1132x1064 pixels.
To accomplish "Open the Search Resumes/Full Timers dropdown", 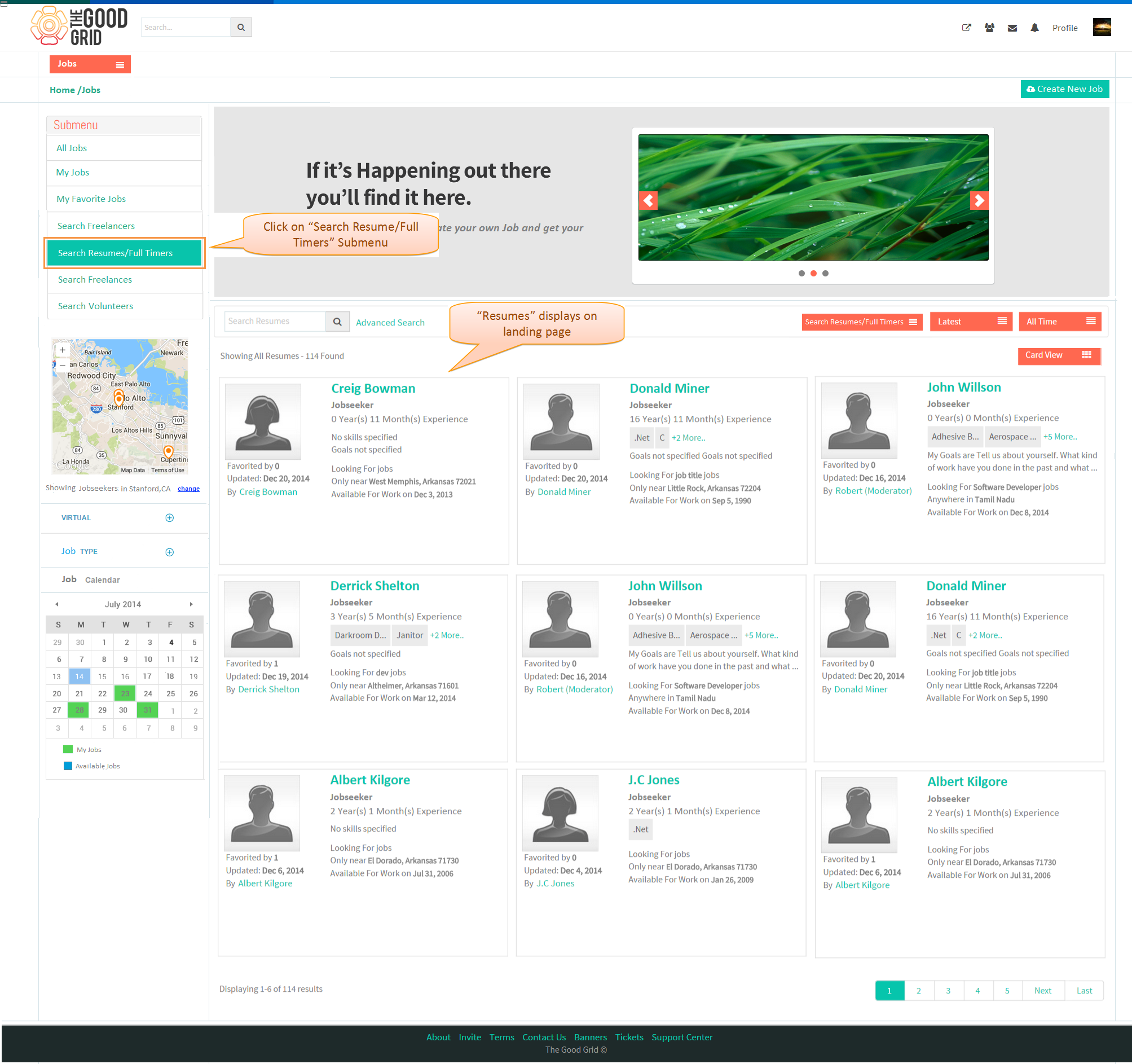I will 861,322.
